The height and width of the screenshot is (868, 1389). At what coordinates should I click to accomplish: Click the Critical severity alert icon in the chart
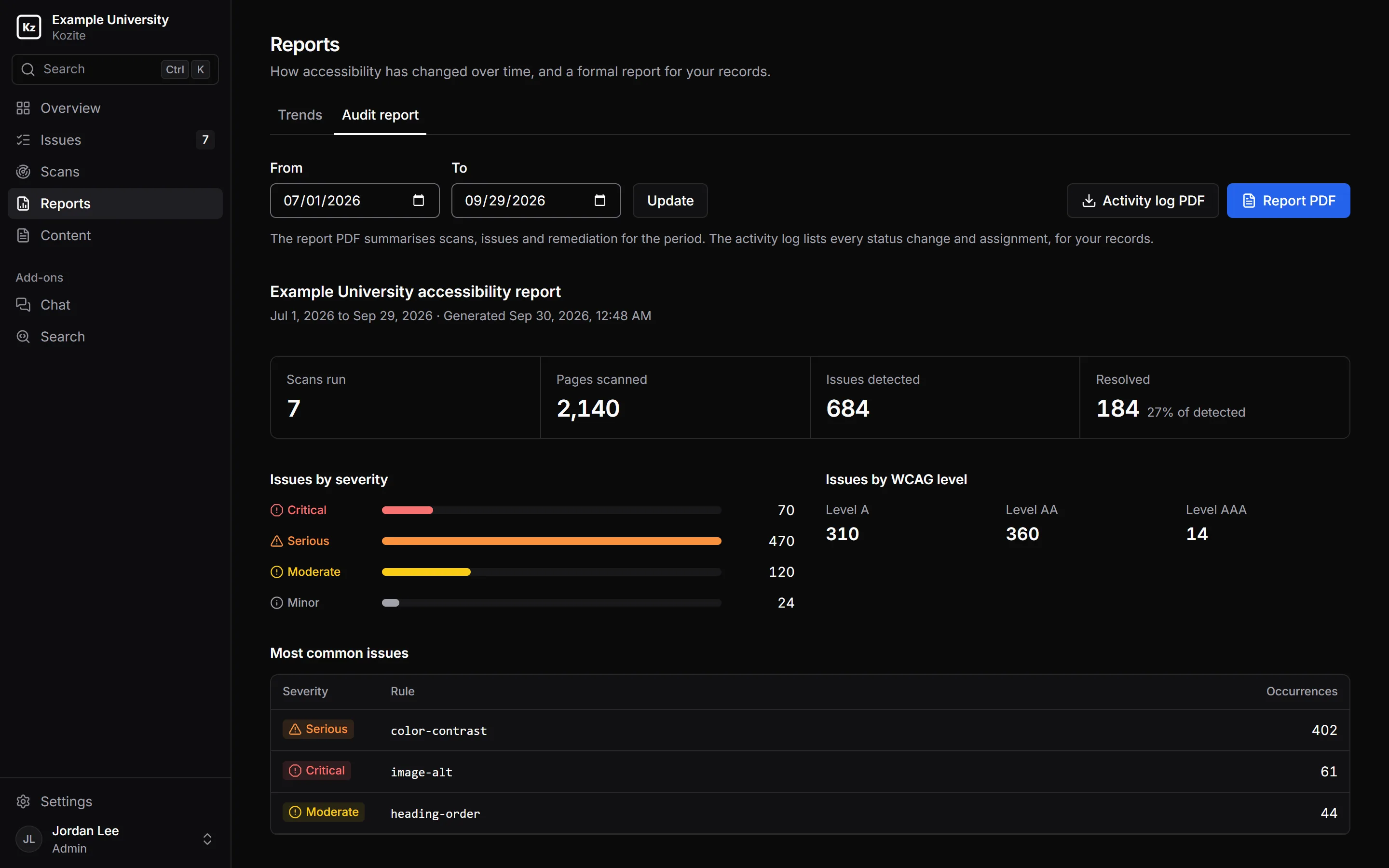(x=277, y=510)
